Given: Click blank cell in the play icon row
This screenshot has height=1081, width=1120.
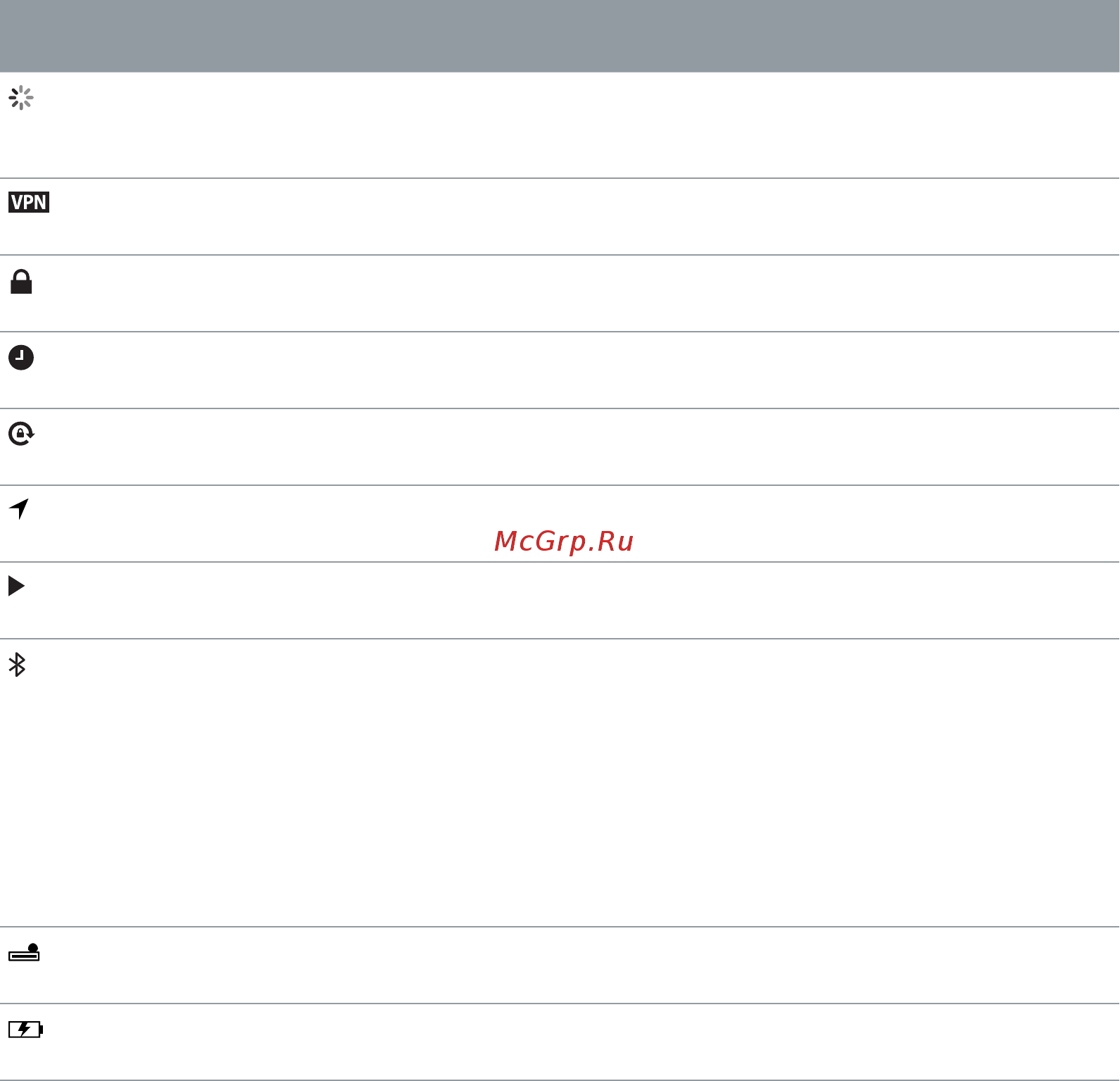Looking at the screenshot, I should [584, 601].
